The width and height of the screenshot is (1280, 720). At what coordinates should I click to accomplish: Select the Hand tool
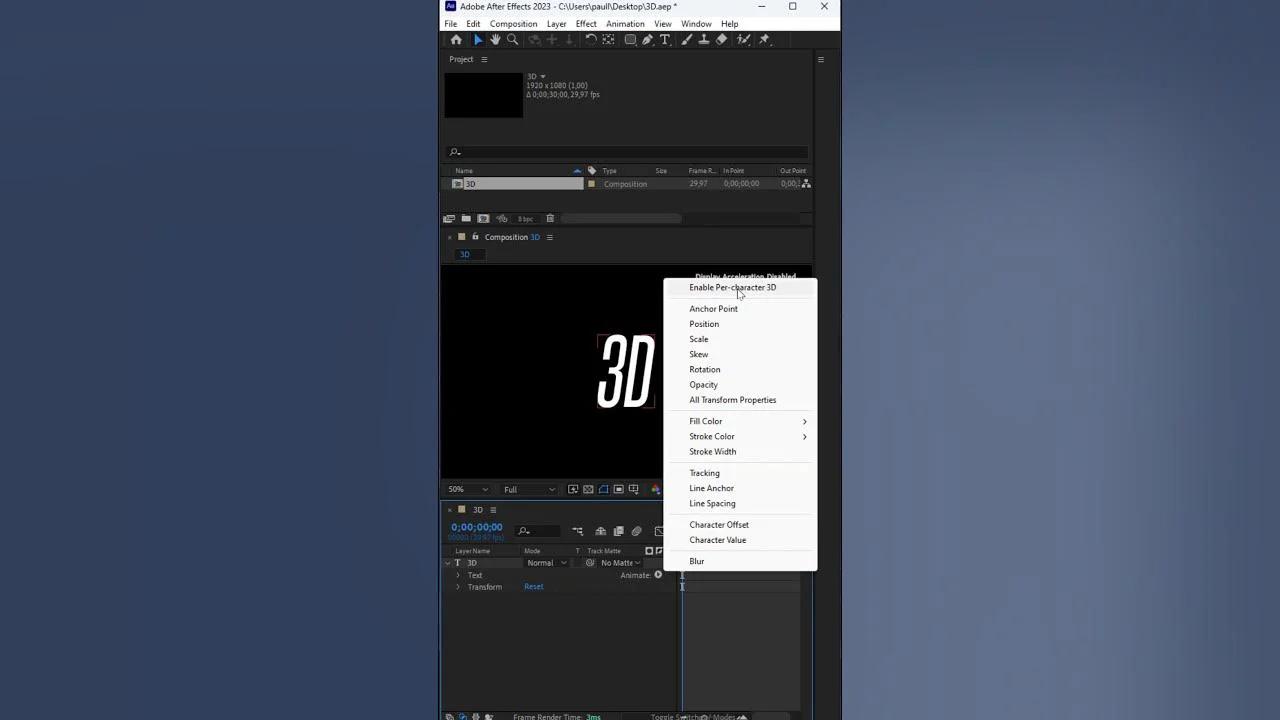(x=495, y=40)
